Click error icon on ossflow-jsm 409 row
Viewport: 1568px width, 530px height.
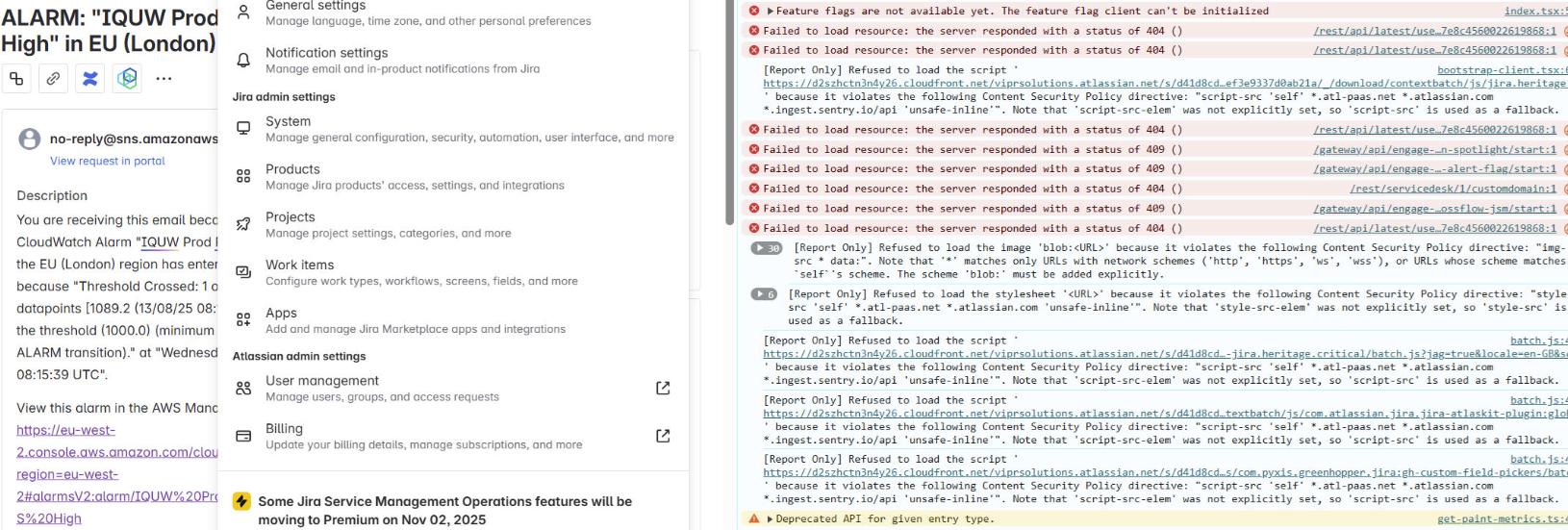pos(754,208)
